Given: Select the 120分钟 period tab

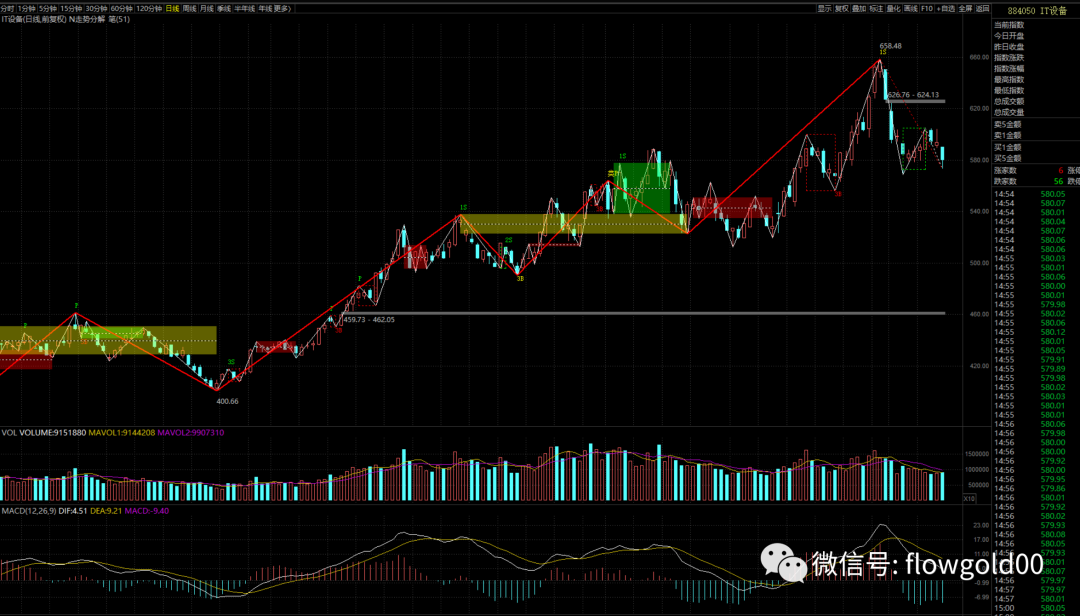Looking at the screenshot, I should pos(149,9).
